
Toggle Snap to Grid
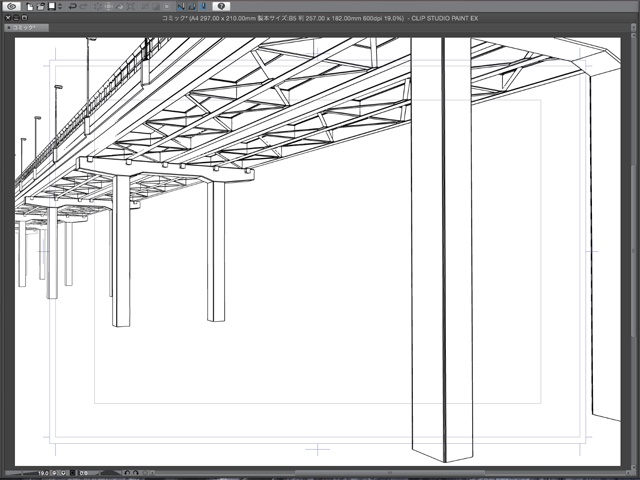point(203,7)
